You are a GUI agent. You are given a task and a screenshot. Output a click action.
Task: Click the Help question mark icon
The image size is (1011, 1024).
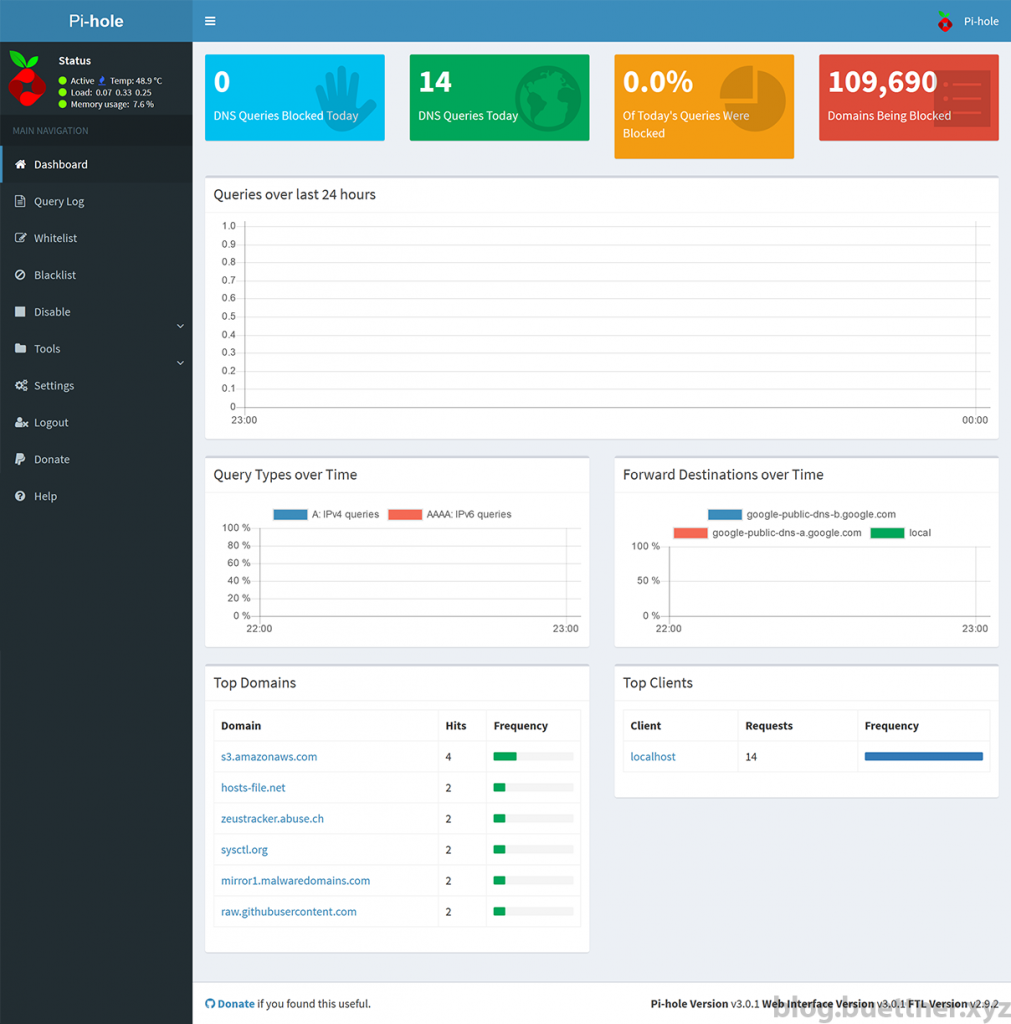tap(20, 496)
